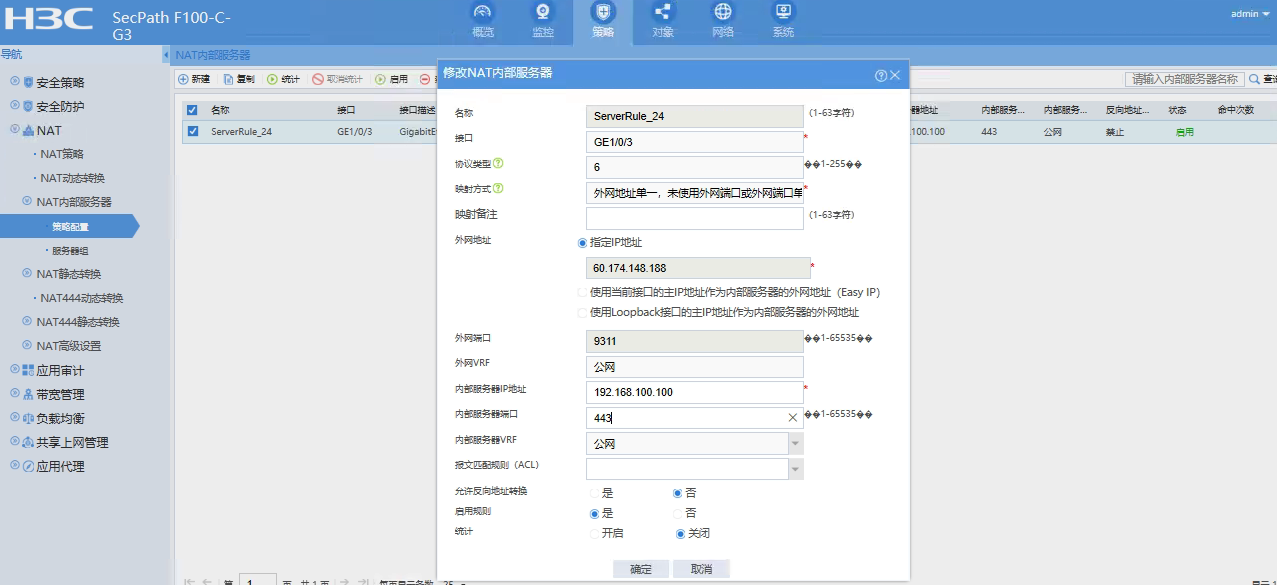
Task: Open NAT动态转换 in the sidebar
Action: [x=72, y=178]
